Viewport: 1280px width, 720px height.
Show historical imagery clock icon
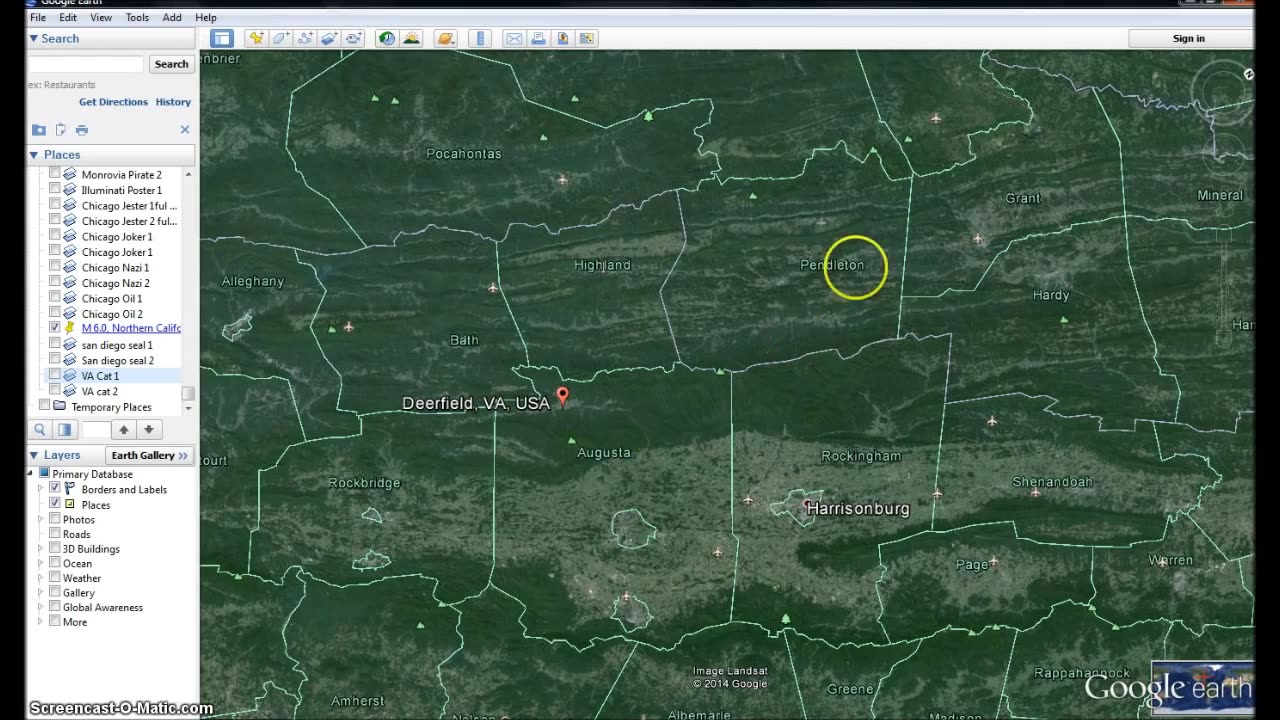point(387,38)
